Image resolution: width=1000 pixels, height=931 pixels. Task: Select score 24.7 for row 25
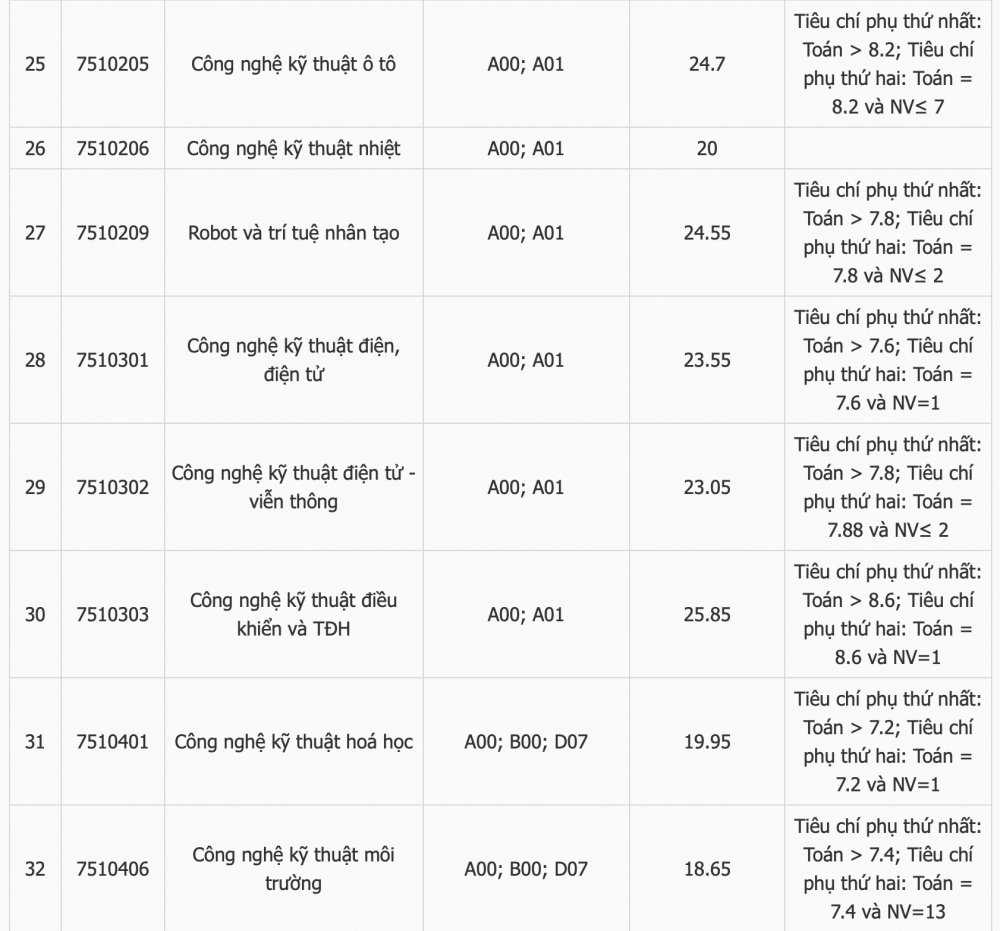coord(707,64)
